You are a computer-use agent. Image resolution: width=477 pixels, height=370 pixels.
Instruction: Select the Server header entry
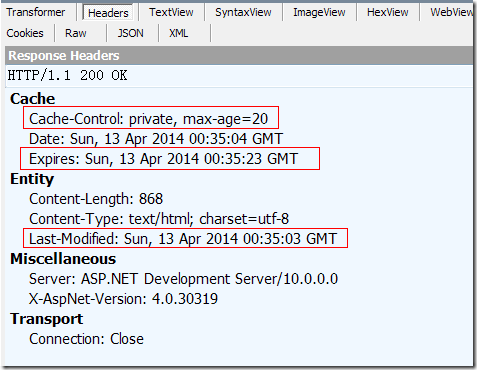coord(183,279)
